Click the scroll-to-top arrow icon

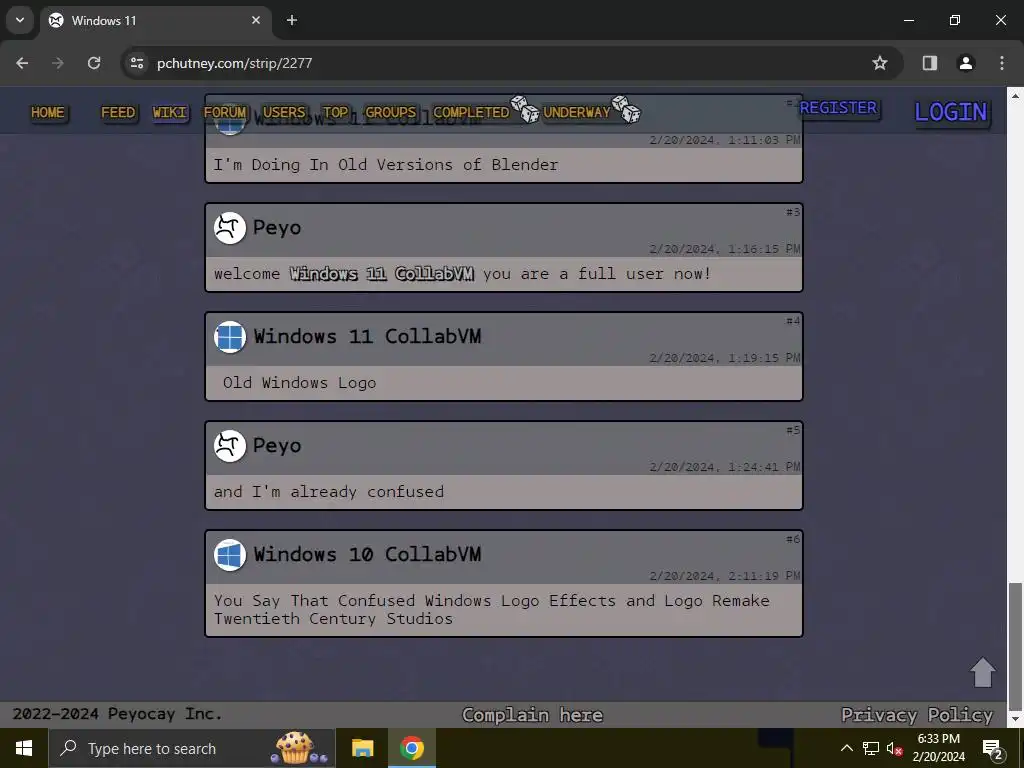pyautogui.click(x=982, y=672)
